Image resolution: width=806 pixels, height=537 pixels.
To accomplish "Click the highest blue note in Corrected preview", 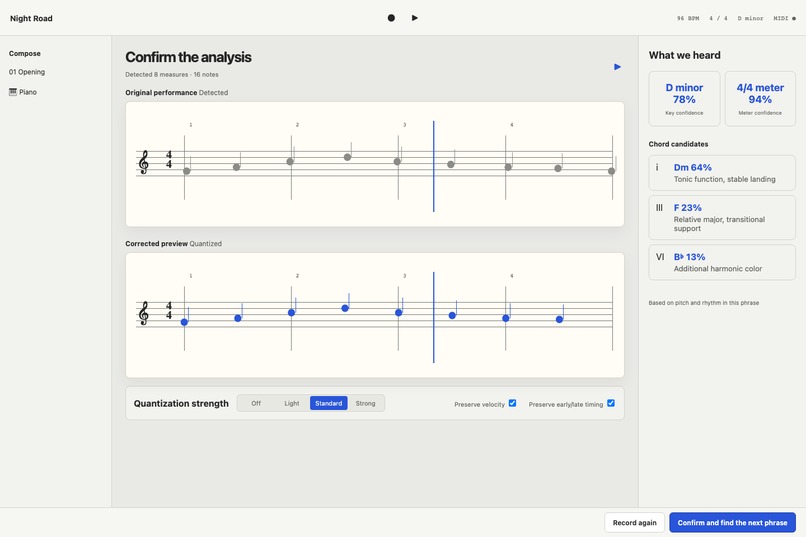I will [345, 308].
